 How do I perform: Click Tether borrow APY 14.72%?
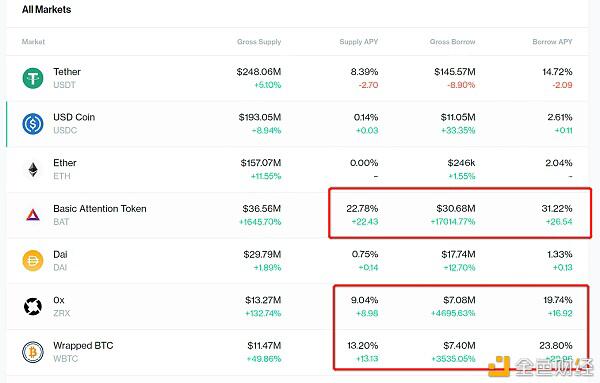(558, 72)
